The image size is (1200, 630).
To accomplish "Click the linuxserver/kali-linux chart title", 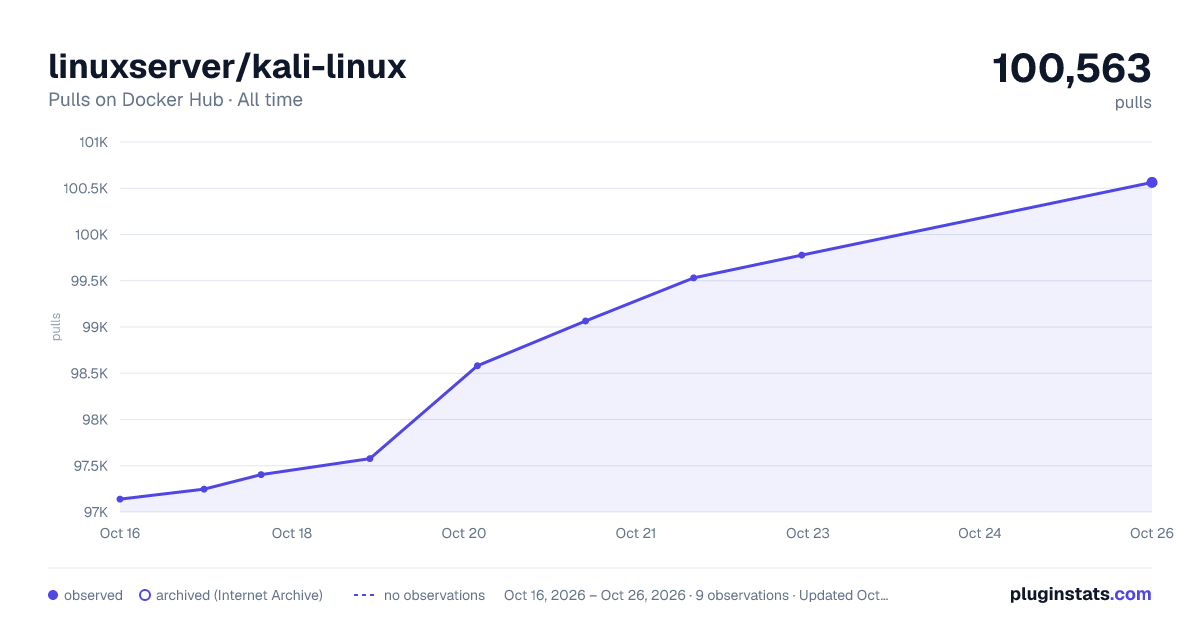I will click(x=227, y=67).
